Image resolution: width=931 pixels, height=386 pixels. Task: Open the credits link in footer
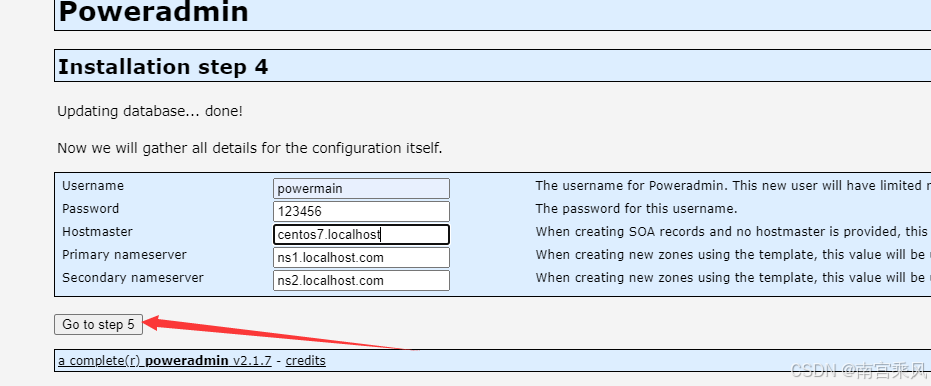(x=305, y=360)
